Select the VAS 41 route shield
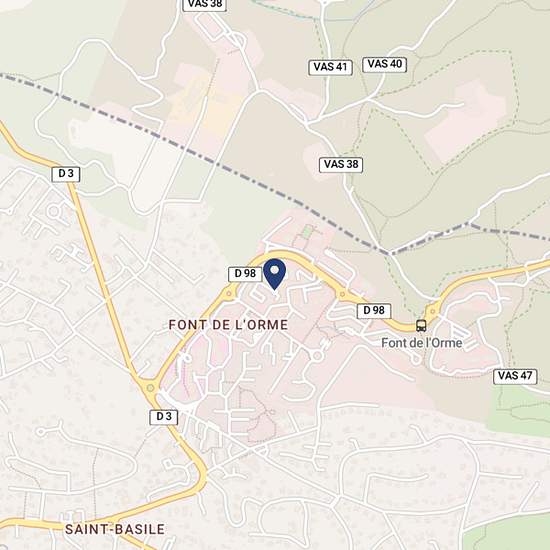The width and height of the screenshot is (550, 550). (x=330, y=67)
